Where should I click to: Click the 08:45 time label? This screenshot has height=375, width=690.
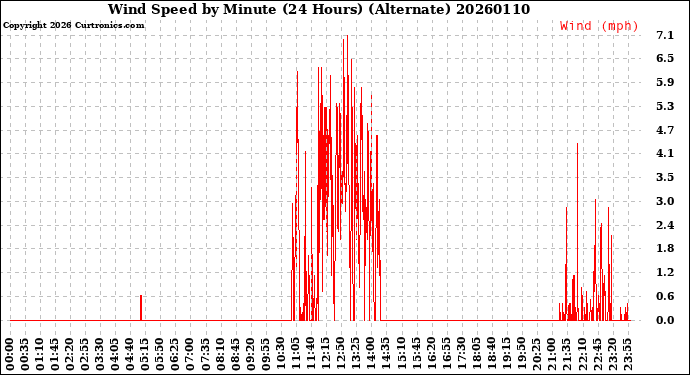coord(236,354)
